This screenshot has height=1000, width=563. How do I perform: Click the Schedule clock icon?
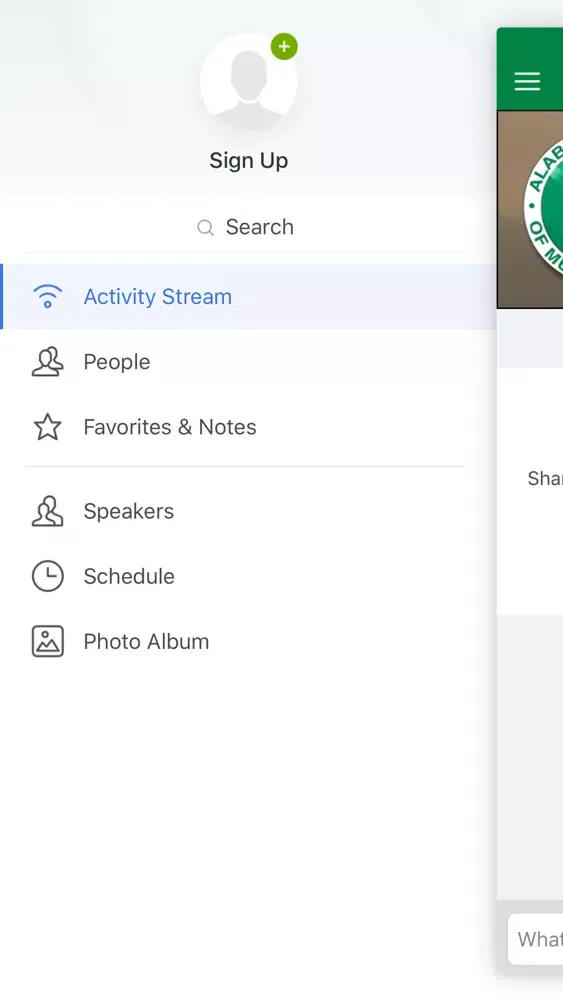click(x=48, y=576)
